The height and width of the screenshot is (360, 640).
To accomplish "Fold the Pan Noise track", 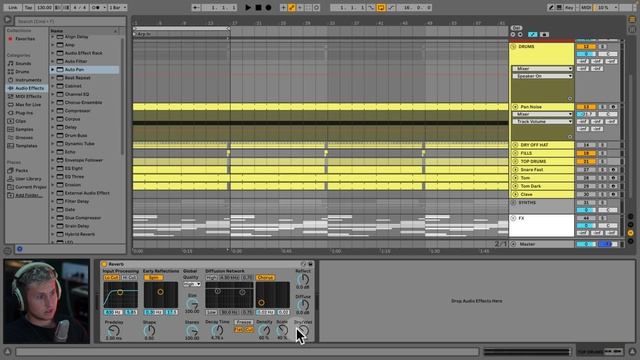I will 515,107.
